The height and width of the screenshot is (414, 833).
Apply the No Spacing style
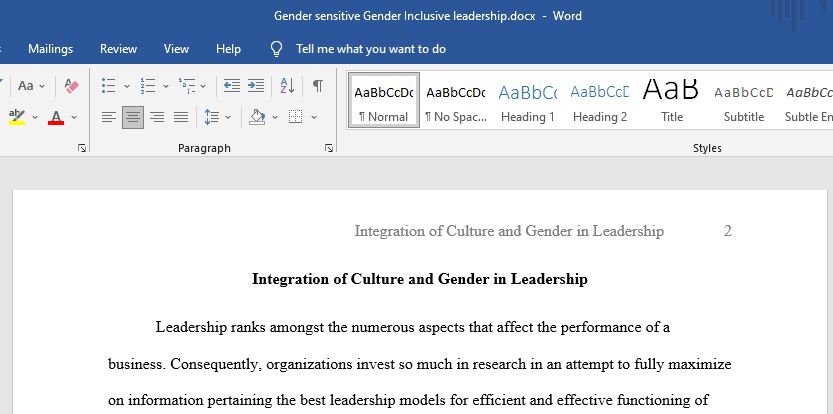click(x=456, y=100)
